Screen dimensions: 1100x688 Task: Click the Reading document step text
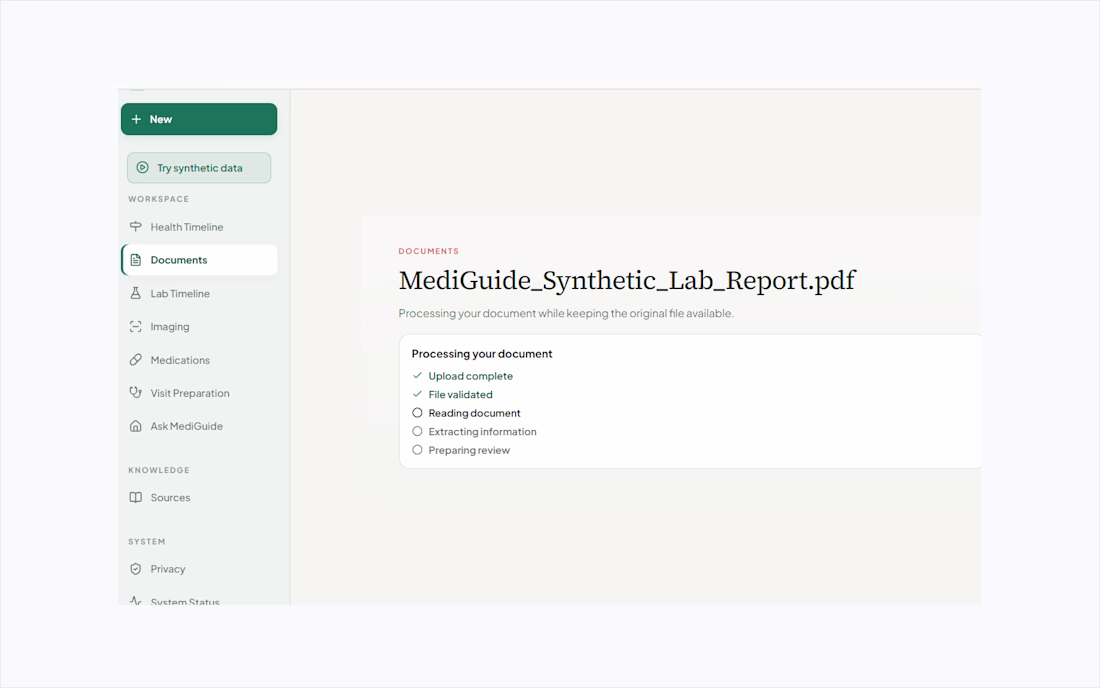[475, 413]
